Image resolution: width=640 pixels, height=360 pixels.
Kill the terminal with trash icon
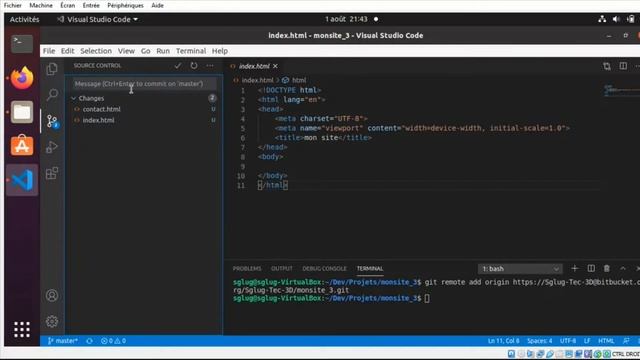(607, 269)
